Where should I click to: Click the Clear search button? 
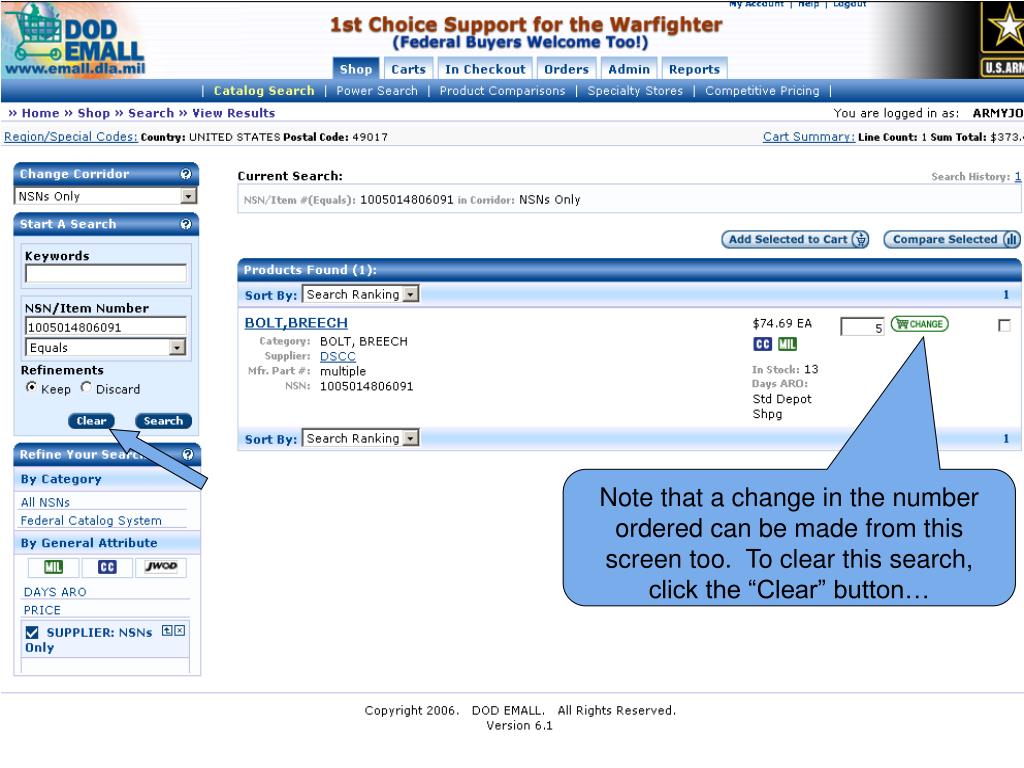coord(91,421)
